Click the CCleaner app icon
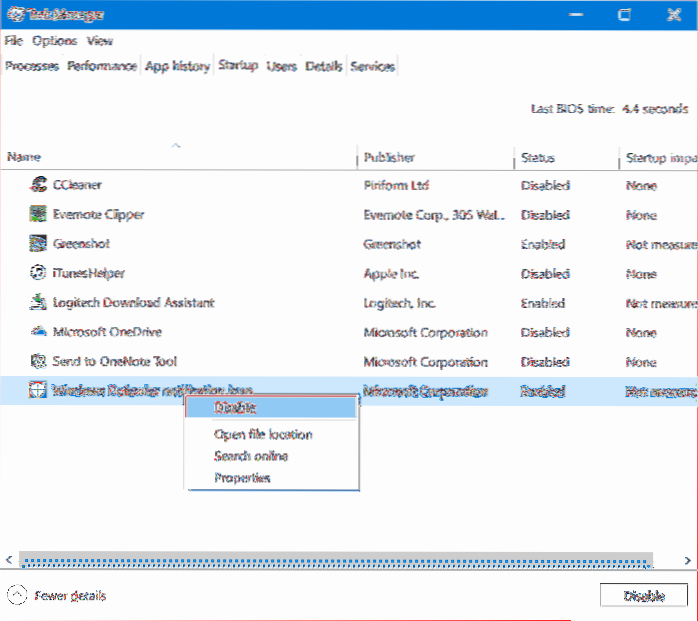 click(38, 185)
